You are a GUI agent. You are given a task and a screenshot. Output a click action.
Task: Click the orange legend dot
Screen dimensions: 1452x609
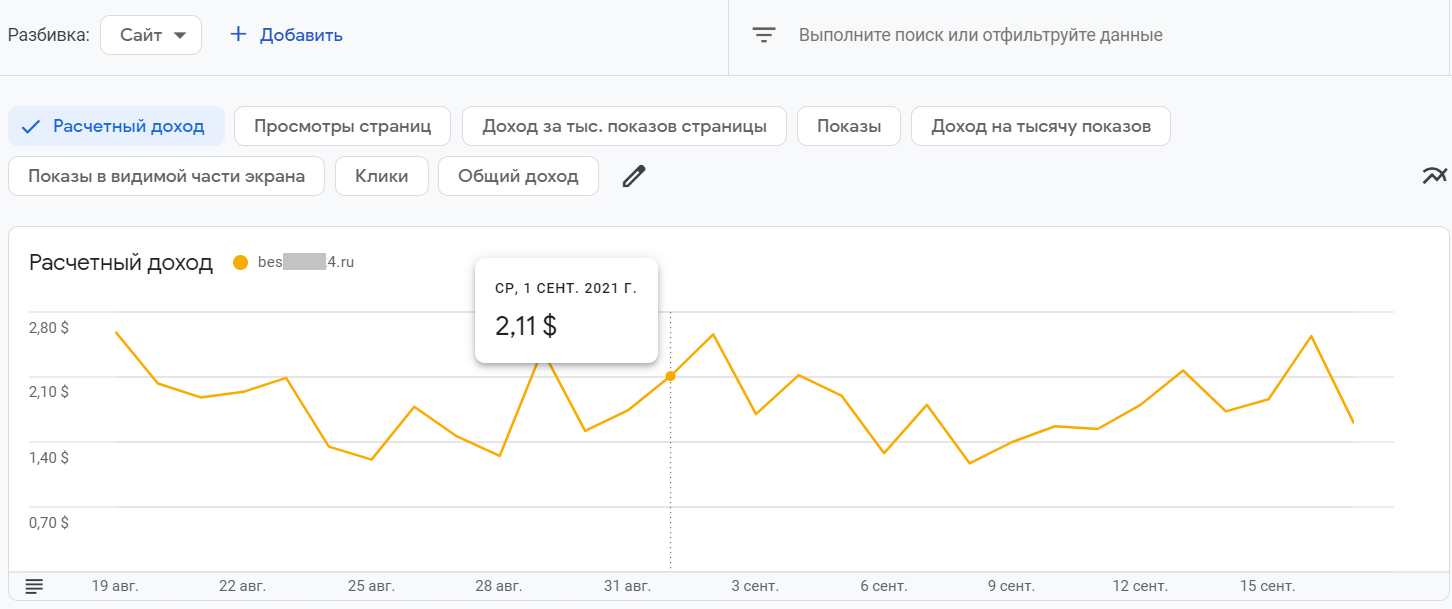pos(239,263)
